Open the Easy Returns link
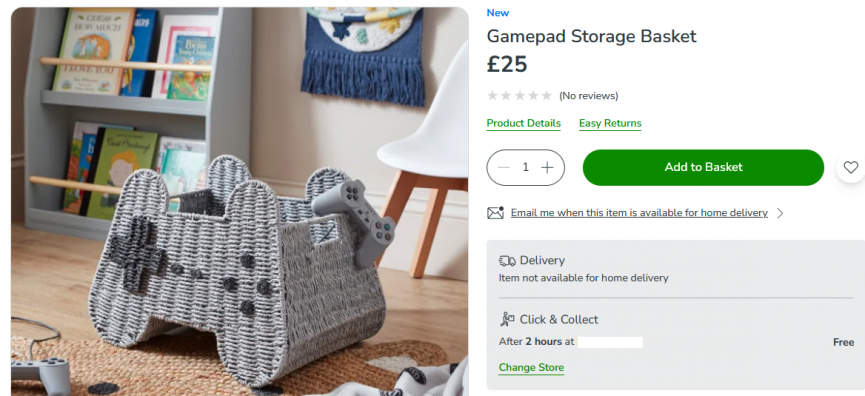The height and width of the screenshot is (396, 865). [x=610, y=124]
